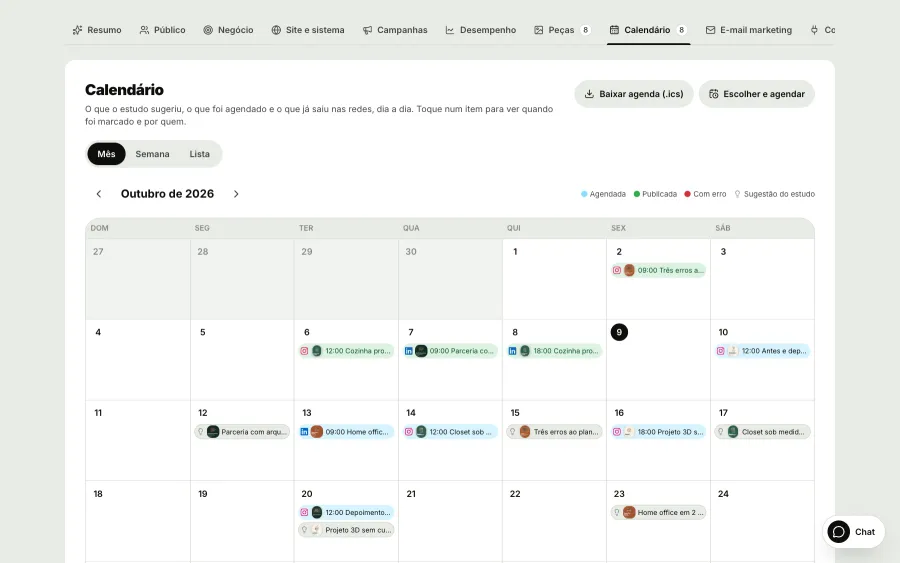Image resolution: width=900 pixels, height=563 pixels.
Task: Open the 12:00 Closet sob post on October 14
Action: [450, 432]
